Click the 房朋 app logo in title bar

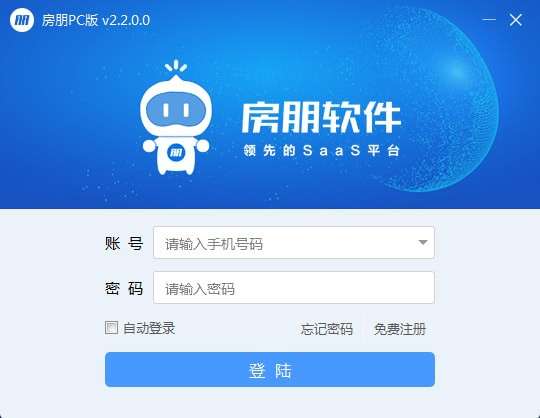coord(22,20)
